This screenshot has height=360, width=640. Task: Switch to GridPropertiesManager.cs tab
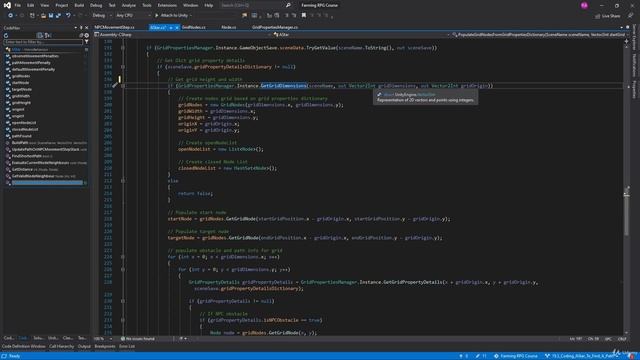click(275, 27)
